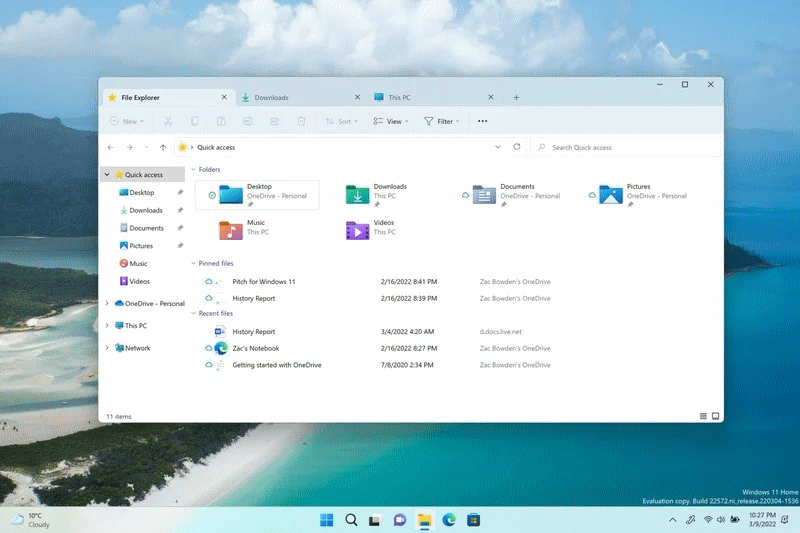Open Microsoft Store from the taskbar
This screenshot has height=533, width=800.
[x=473, y=520]
